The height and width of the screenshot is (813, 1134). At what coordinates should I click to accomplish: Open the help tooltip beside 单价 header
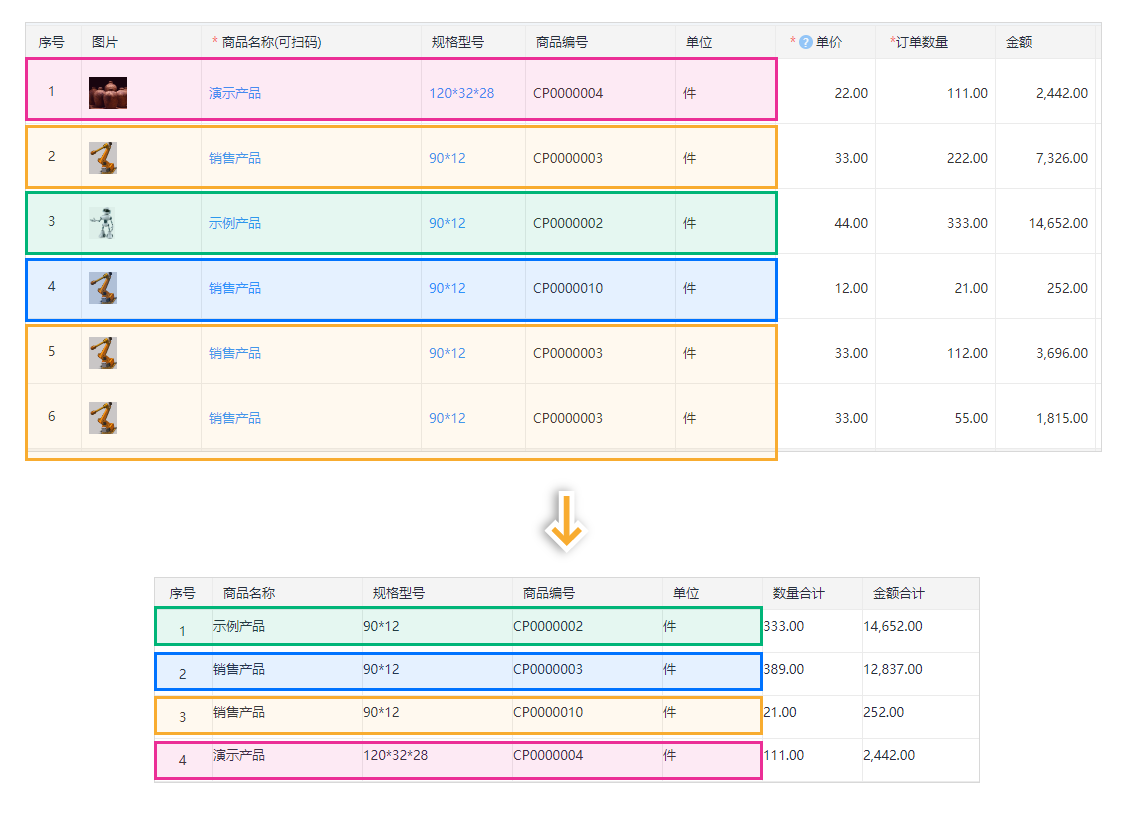807,41
